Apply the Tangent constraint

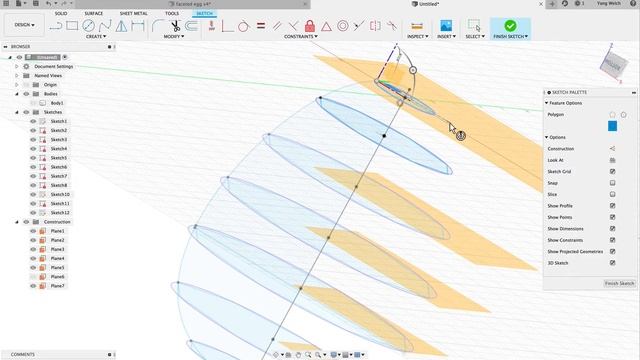tap(244, 26)
